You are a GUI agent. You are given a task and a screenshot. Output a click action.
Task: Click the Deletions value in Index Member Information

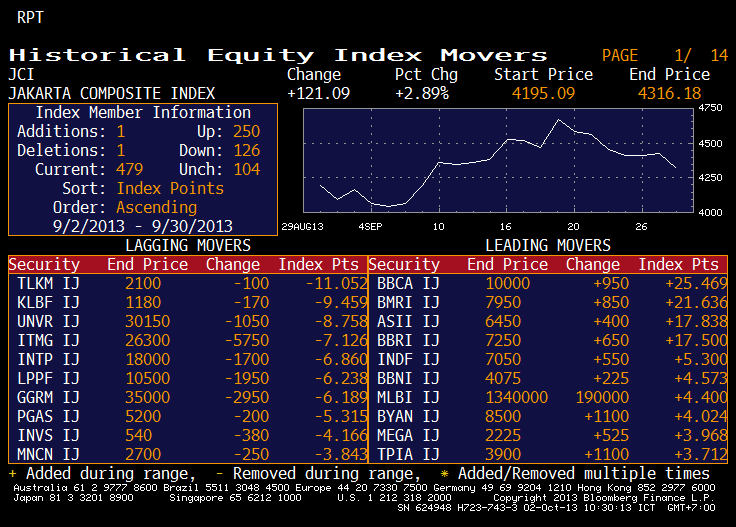tap(121, 151)
